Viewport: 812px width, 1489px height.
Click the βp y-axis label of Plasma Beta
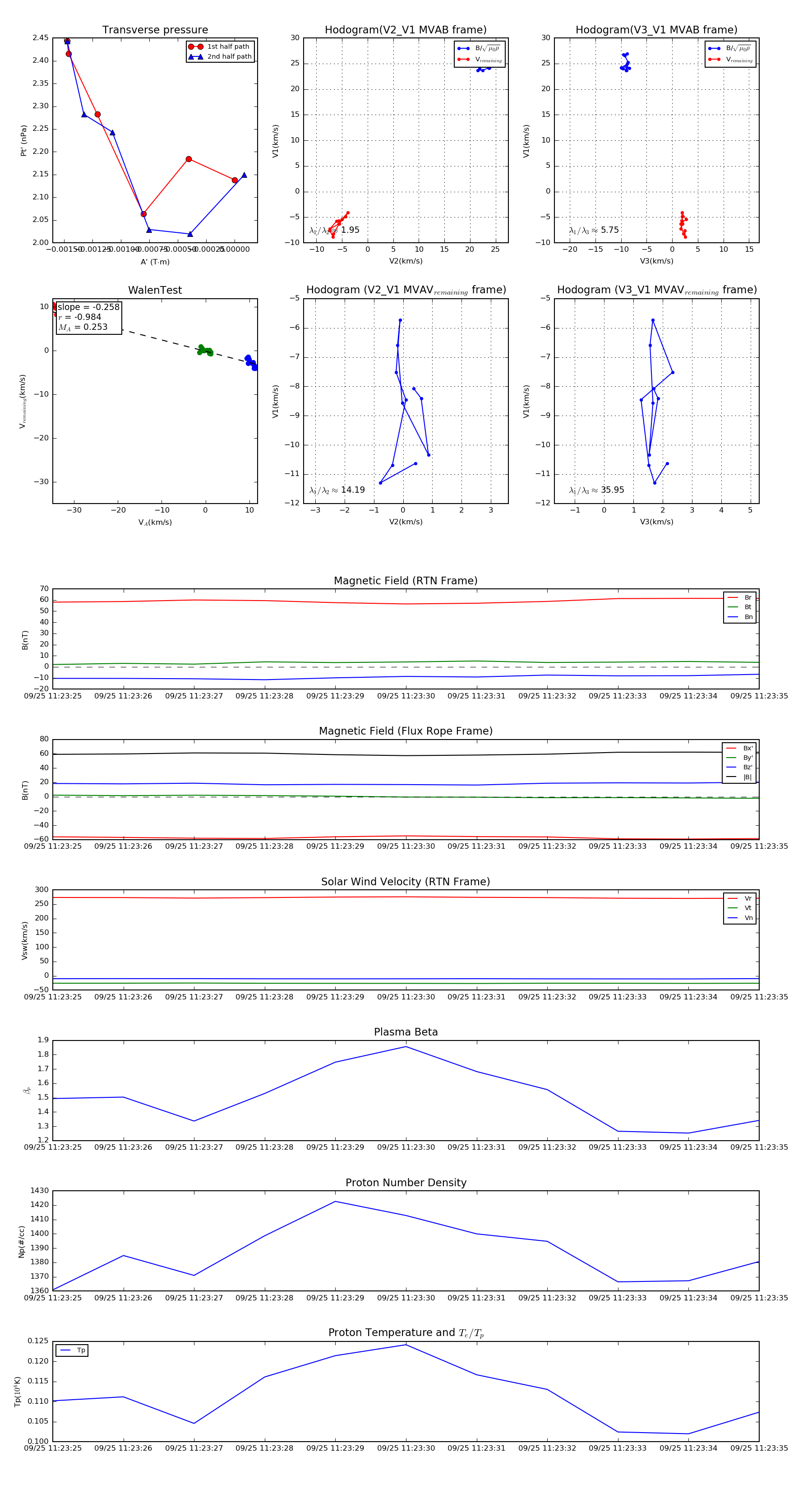pyautogui.click(x=27, y=1091)
